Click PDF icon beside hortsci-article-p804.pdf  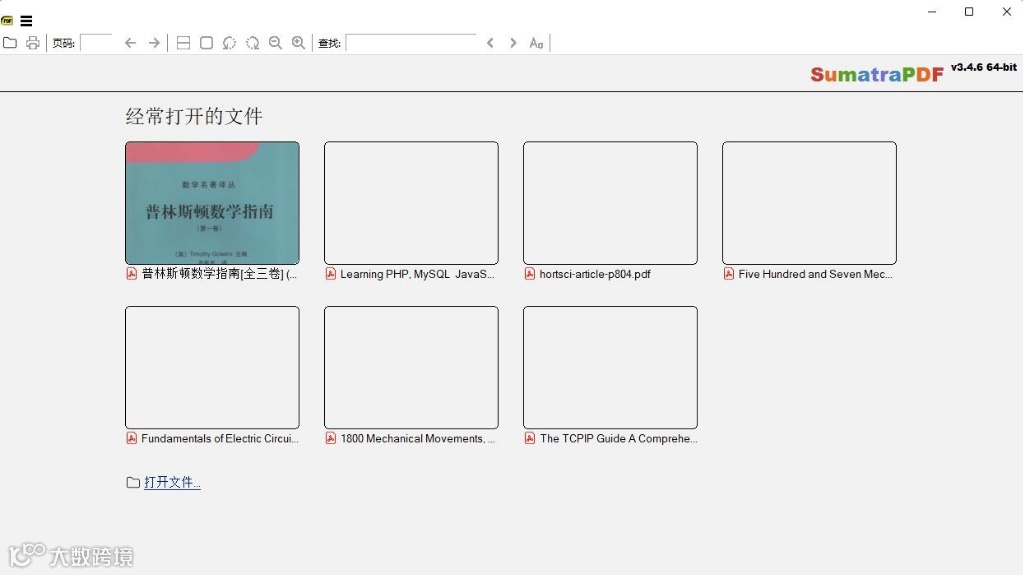click(530, 274)
